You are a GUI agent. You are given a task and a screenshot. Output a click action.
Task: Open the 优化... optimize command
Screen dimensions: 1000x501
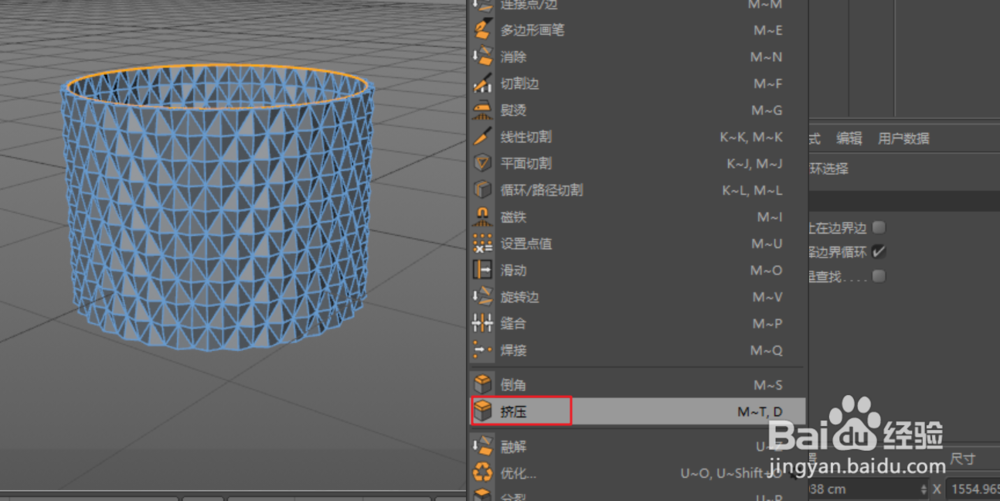[x=638, y=473]
